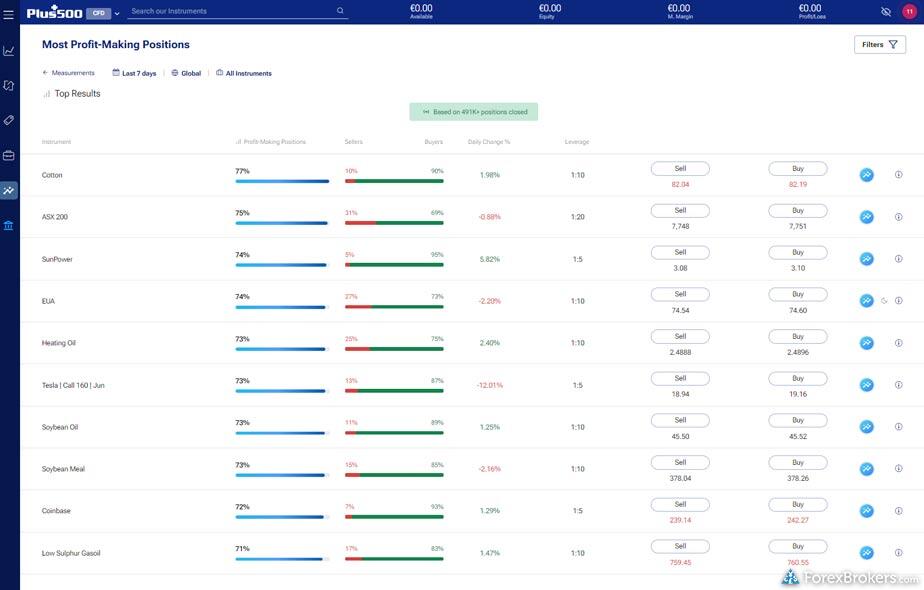
Task: Open the All Instruments category selector
Action: tap(244, 73)
